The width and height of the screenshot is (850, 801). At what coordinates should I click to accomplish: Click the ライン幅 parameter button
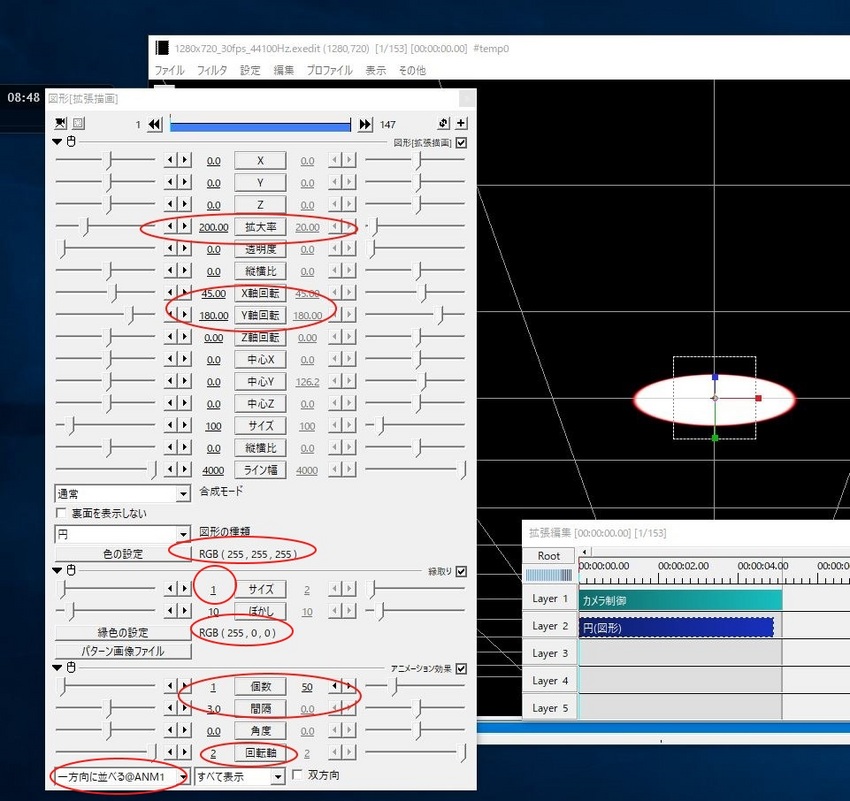[x=260, y=470]
